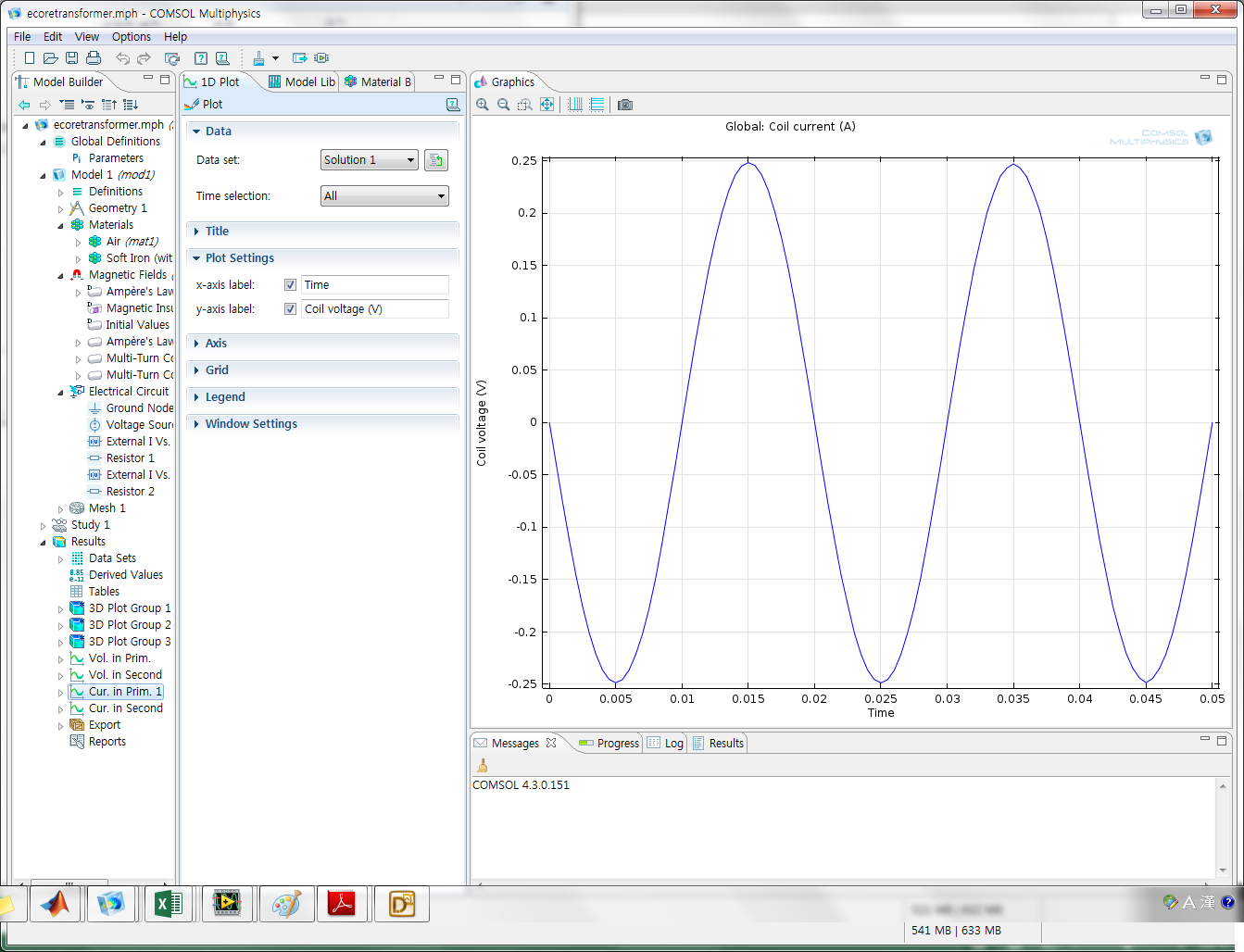Click the Save file icon in main toolbar
This screenshot has width=1244, height=952.
pos(72,58)
